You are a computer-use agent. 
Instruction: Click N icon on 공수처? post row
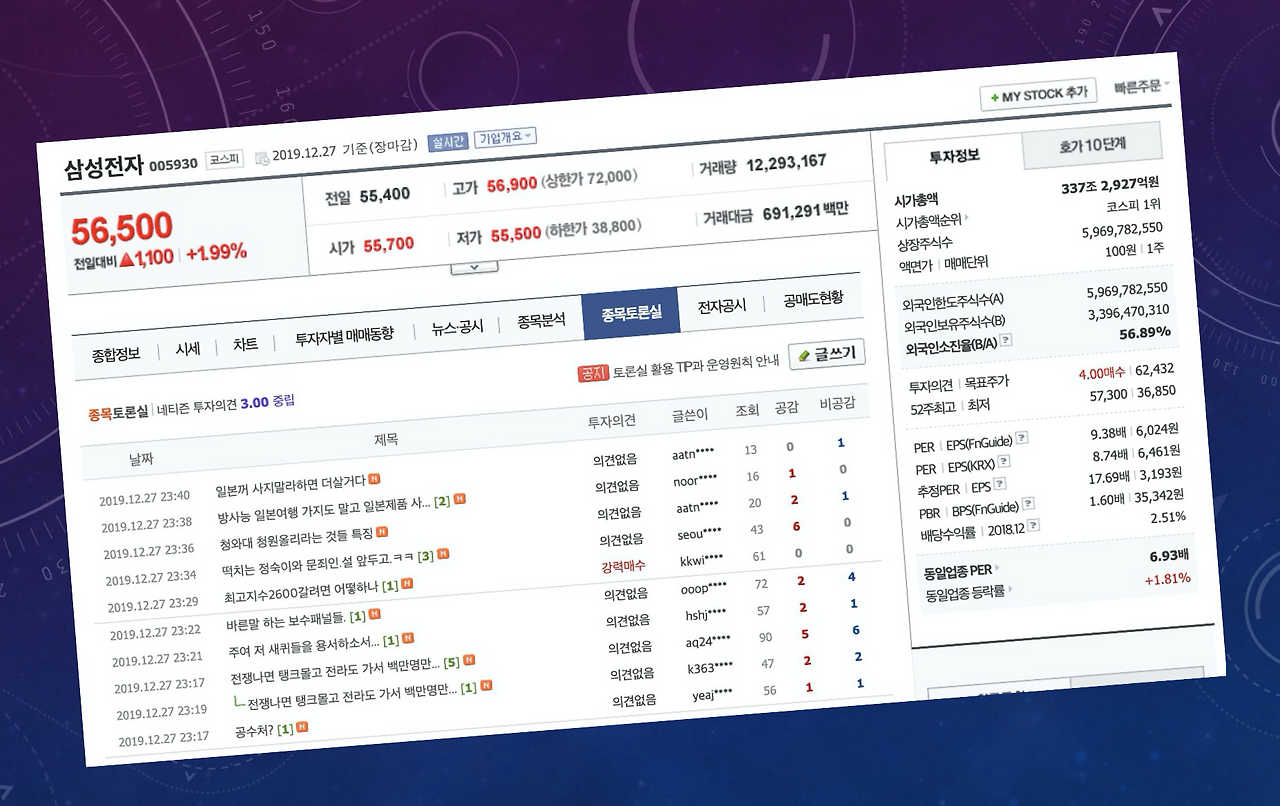(302, 726)
